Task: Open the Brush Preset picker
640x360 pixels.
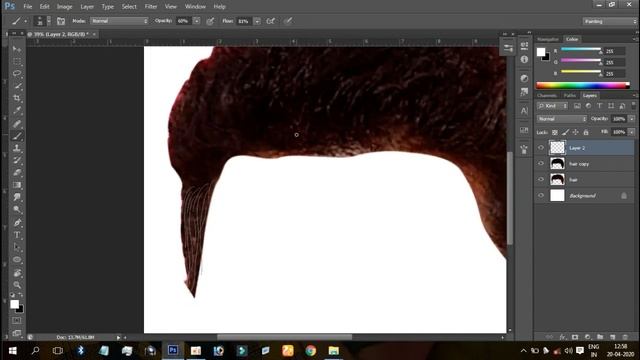Action: tap(42, 21)
